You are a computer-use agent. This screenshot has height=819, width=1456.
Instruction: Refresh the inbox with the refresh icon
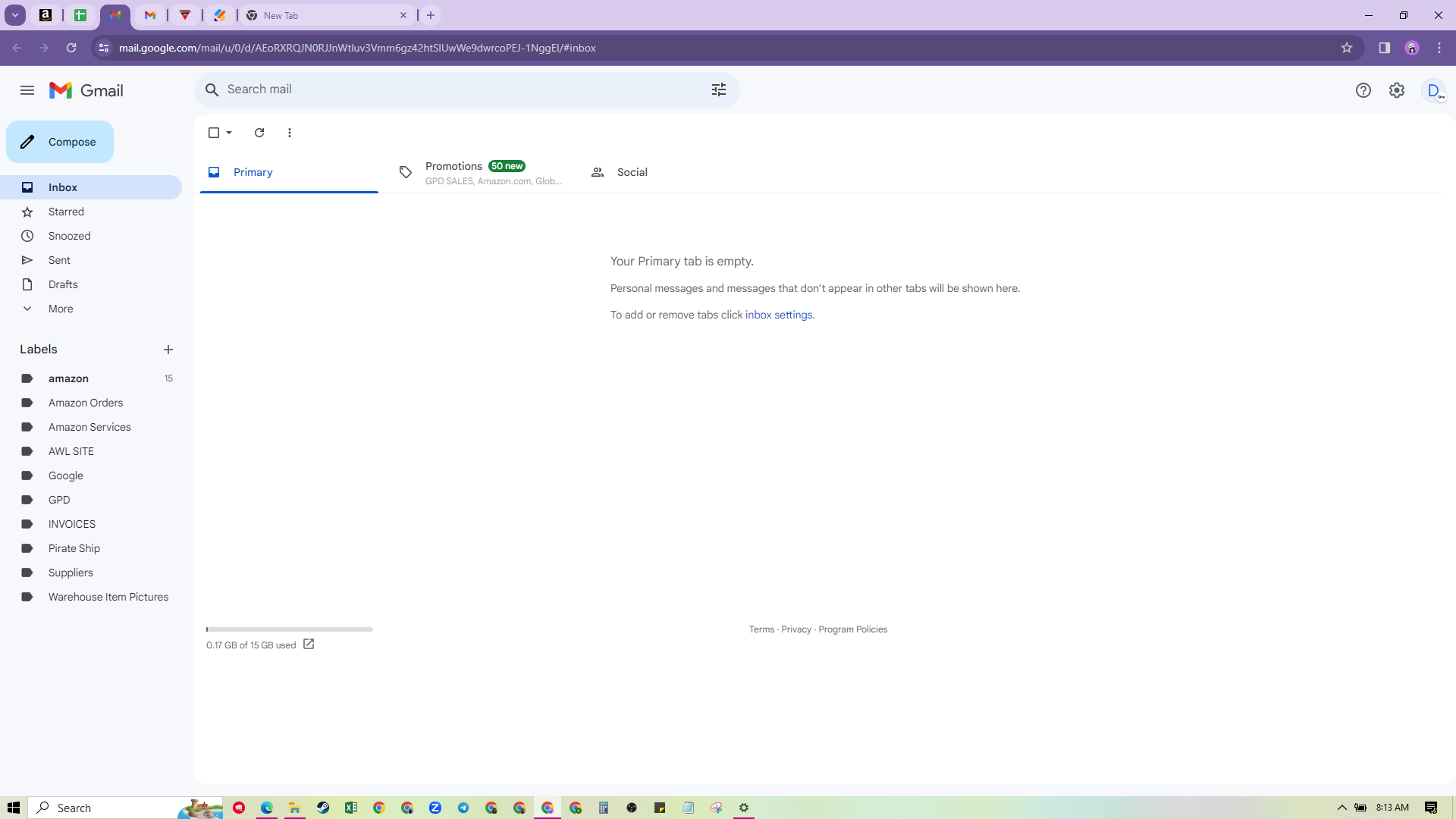[259, 133]
